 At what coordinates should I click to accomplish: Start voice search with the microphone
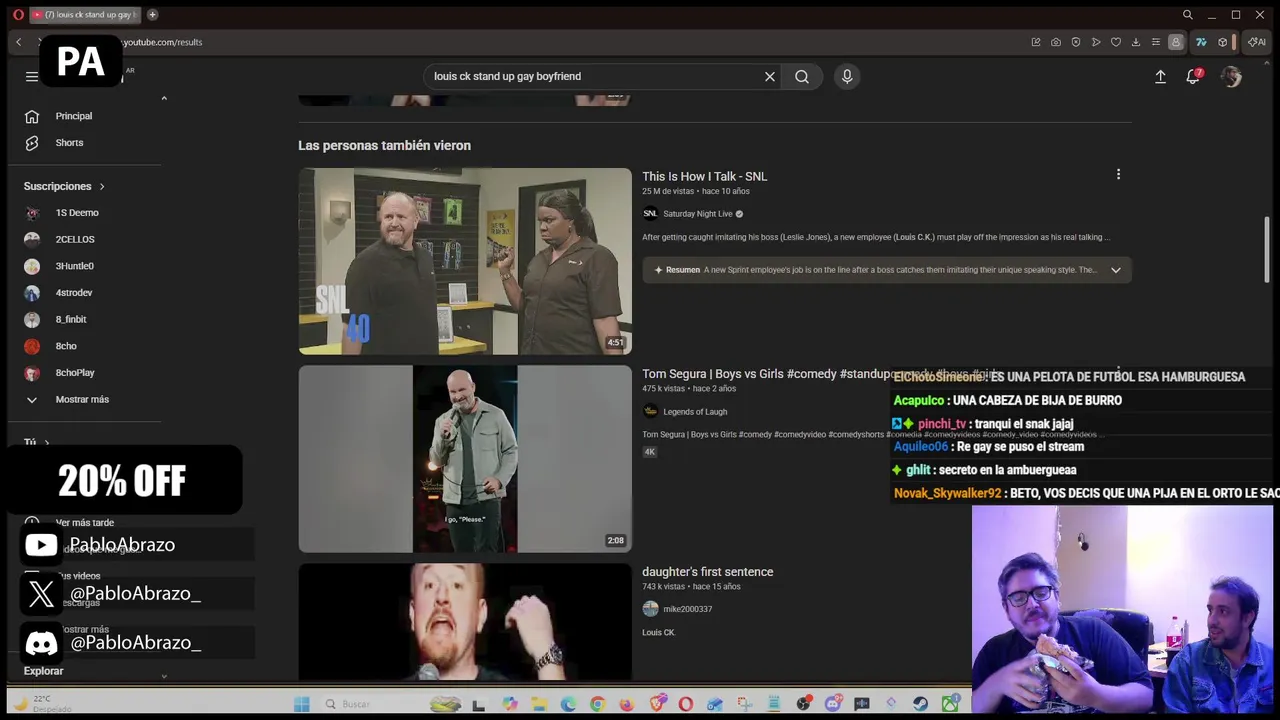pos(847,76)
